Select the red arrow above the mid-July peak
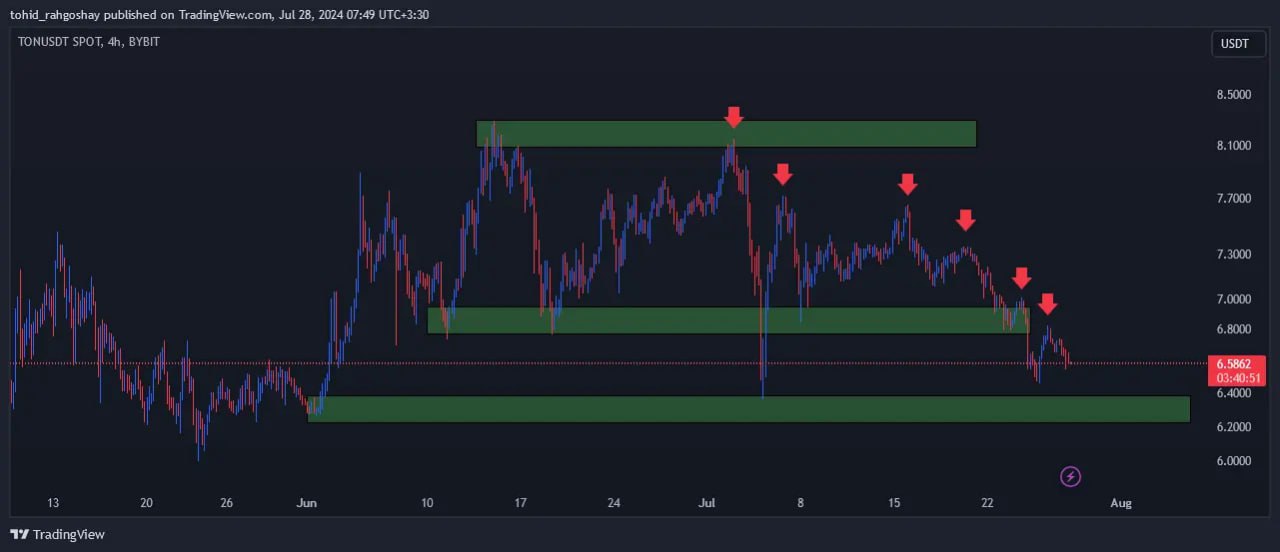 [x=907, y=183]
